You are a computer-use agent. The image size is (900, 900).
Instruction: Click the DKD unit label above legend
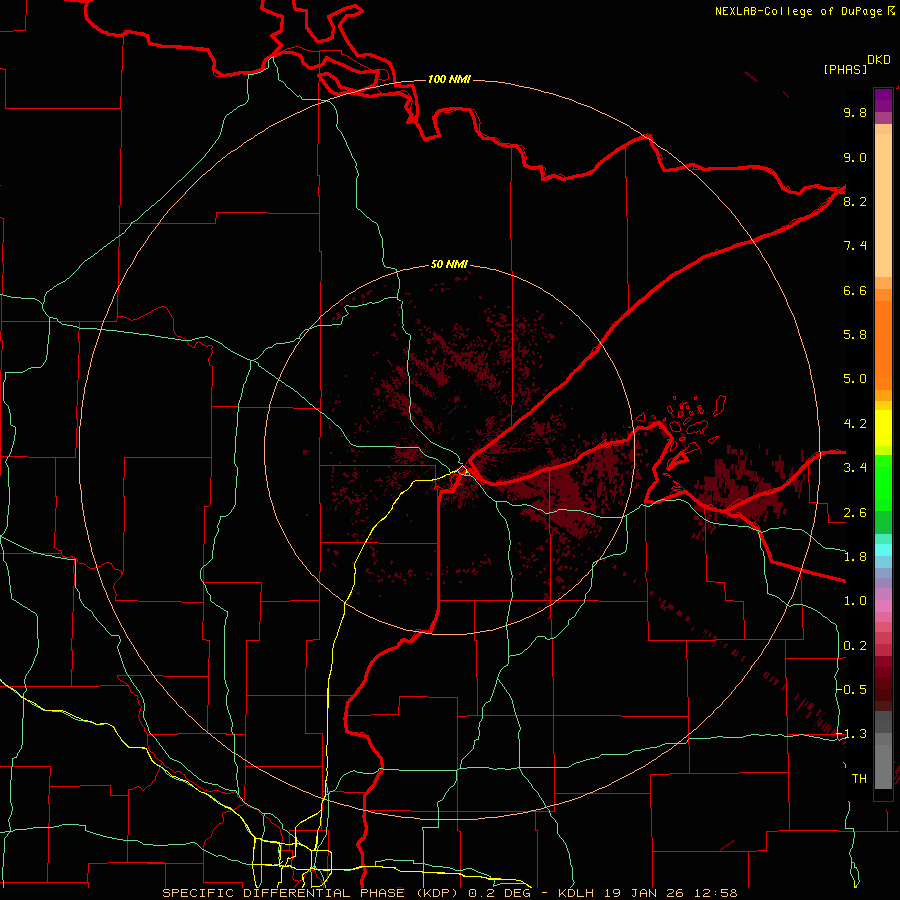click(879, 60)
